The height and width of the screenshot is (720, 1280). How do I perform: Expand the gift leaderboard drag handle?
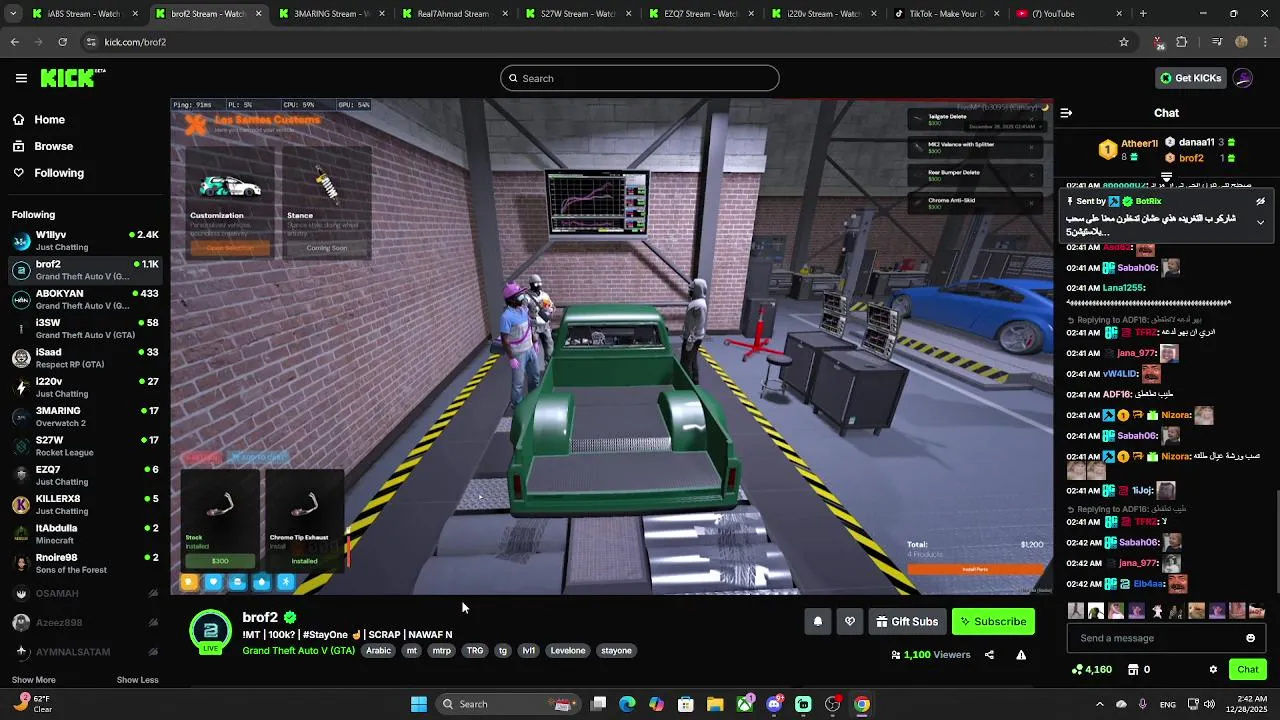coord(1166,176)
